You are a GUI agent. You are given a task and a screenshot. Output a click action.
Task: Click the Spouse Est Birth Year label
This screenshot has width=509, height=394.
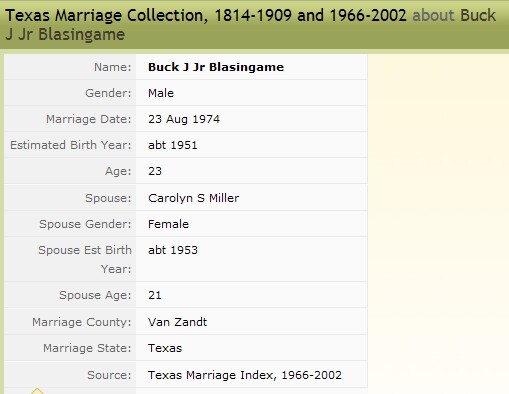[85, 259]
